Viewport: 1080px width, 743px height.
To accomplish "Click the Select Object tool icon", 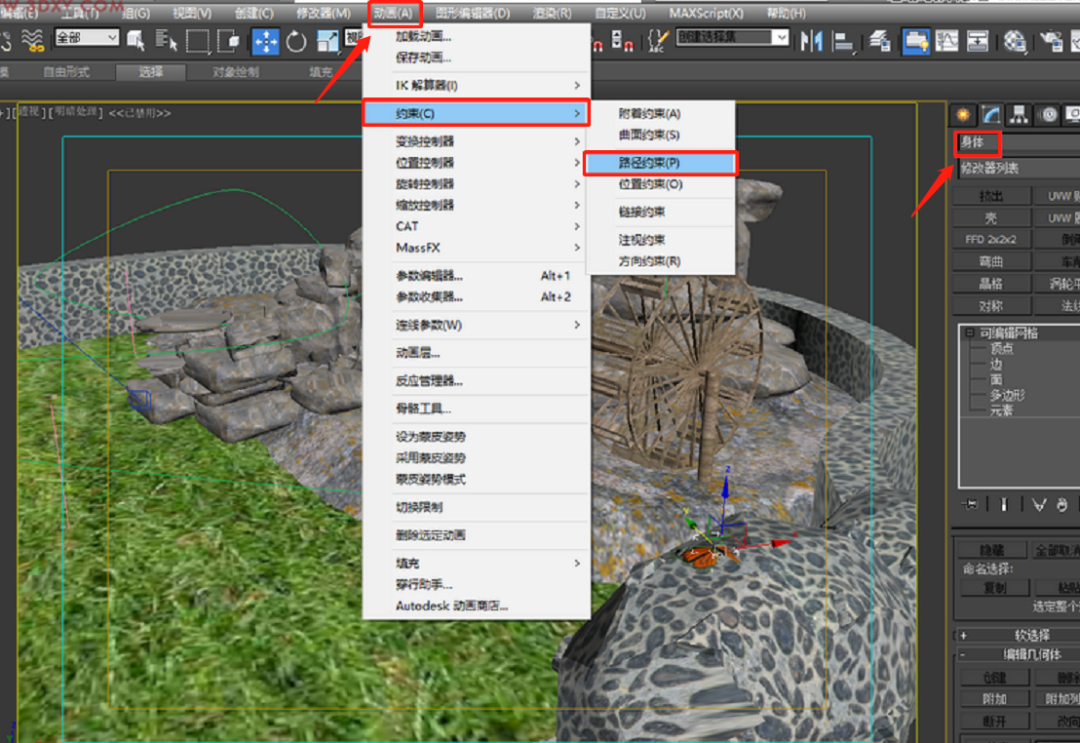I will click(x=136, y=41).
